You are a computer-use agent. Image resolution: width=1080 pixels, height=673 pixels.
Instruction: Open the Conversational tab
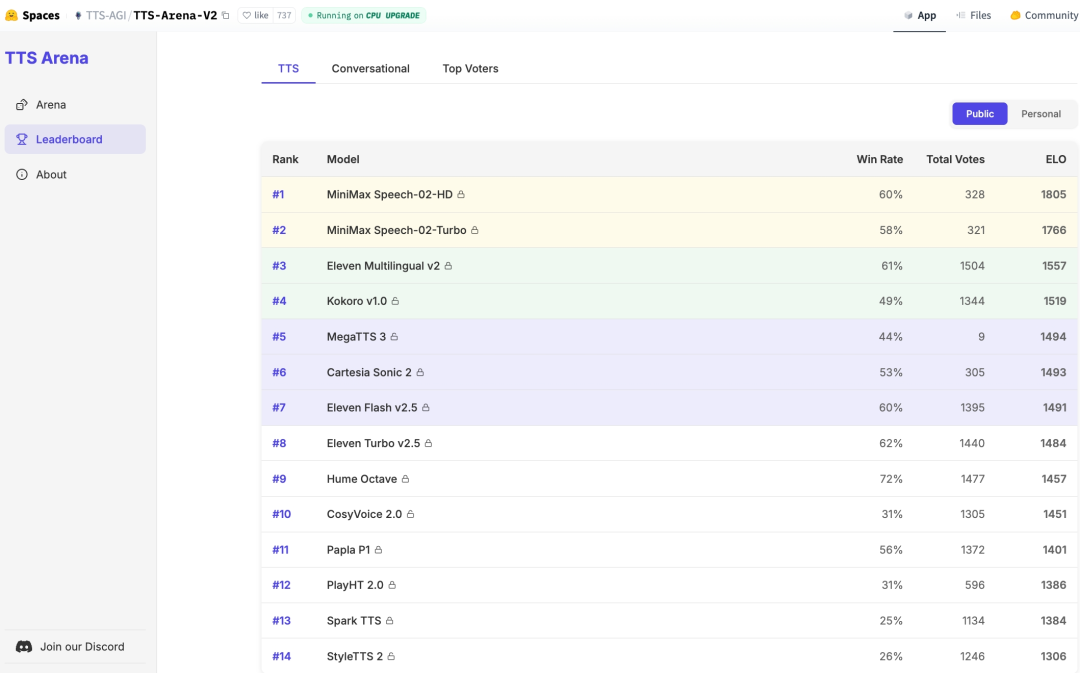(x=371, y=68)
